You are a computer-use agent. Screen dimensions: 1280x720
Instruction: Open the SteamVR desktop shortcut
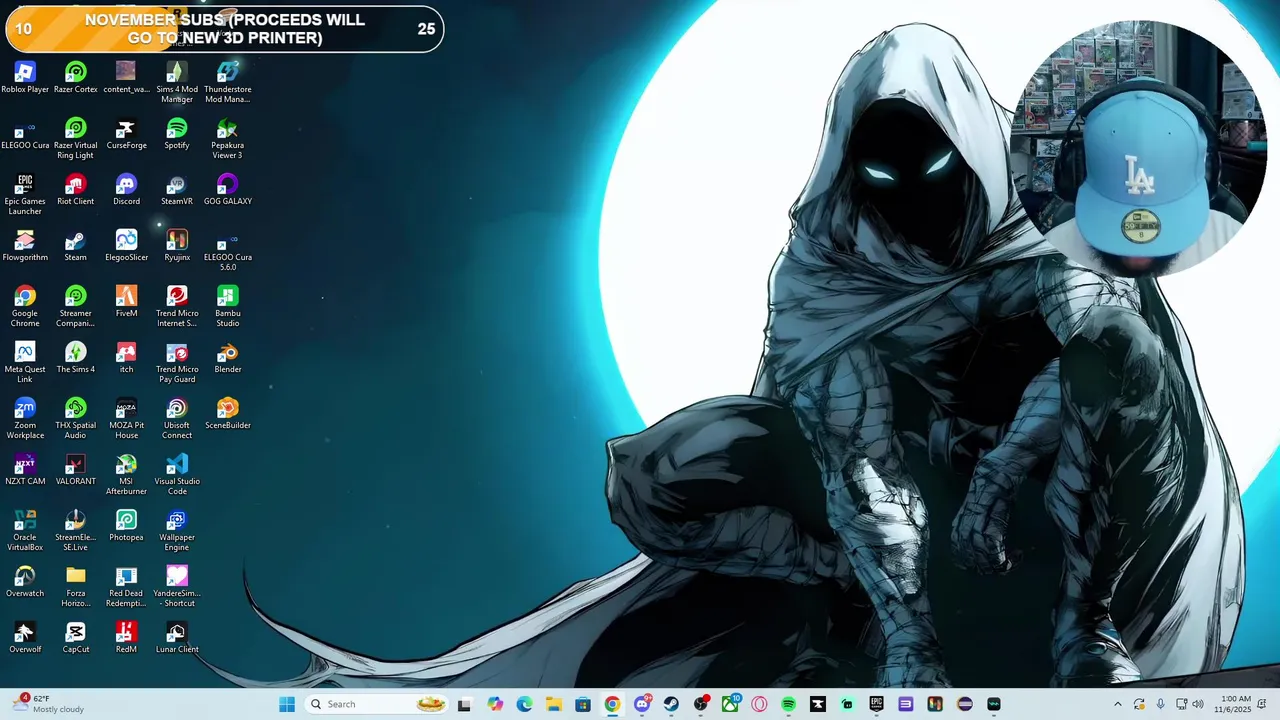[177, 190]
